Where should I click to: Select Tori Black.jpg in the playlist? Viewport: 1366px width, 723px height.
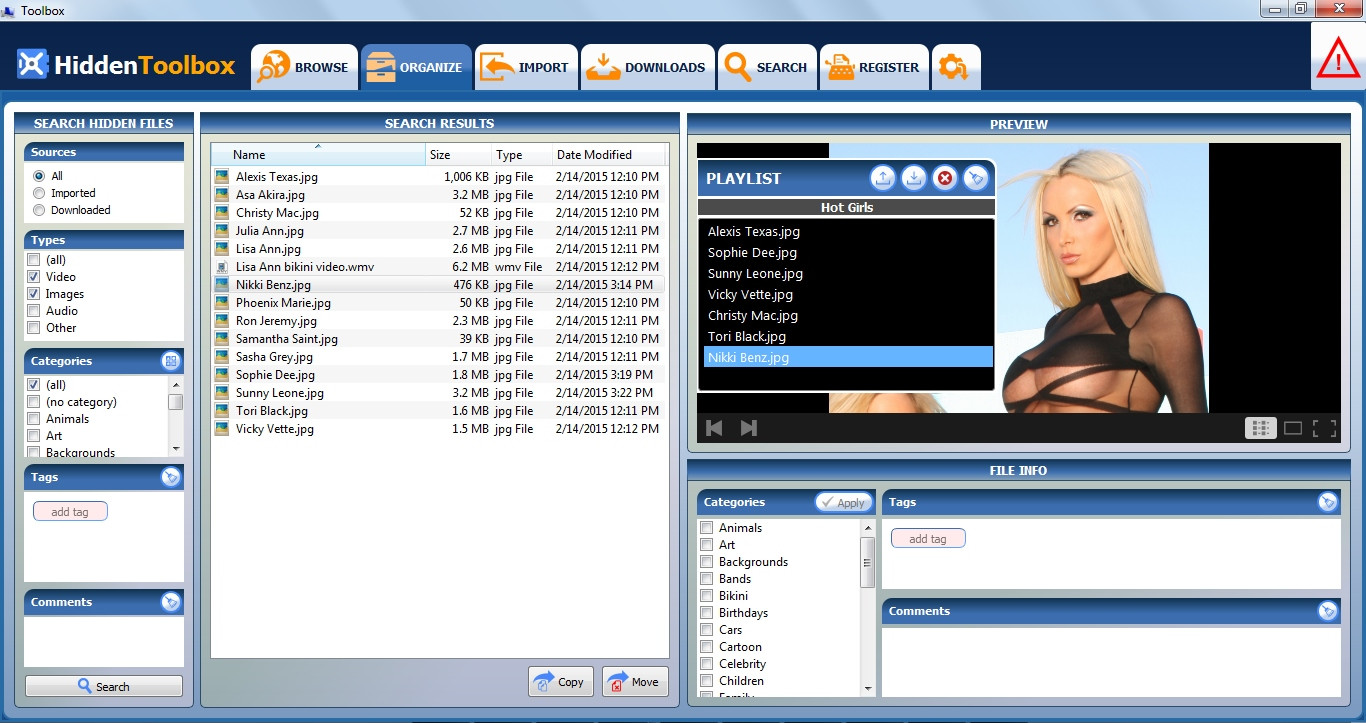(x=848, y=337)
